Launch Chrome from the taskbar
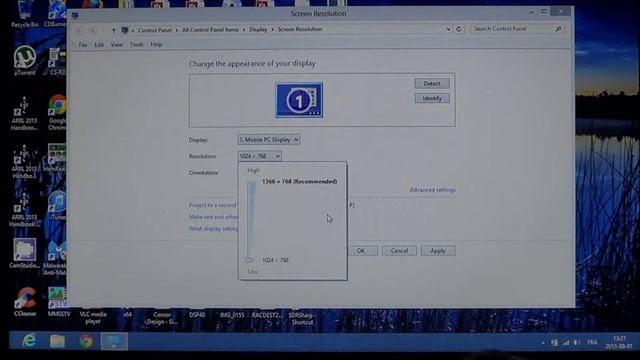 click(86, 341)
